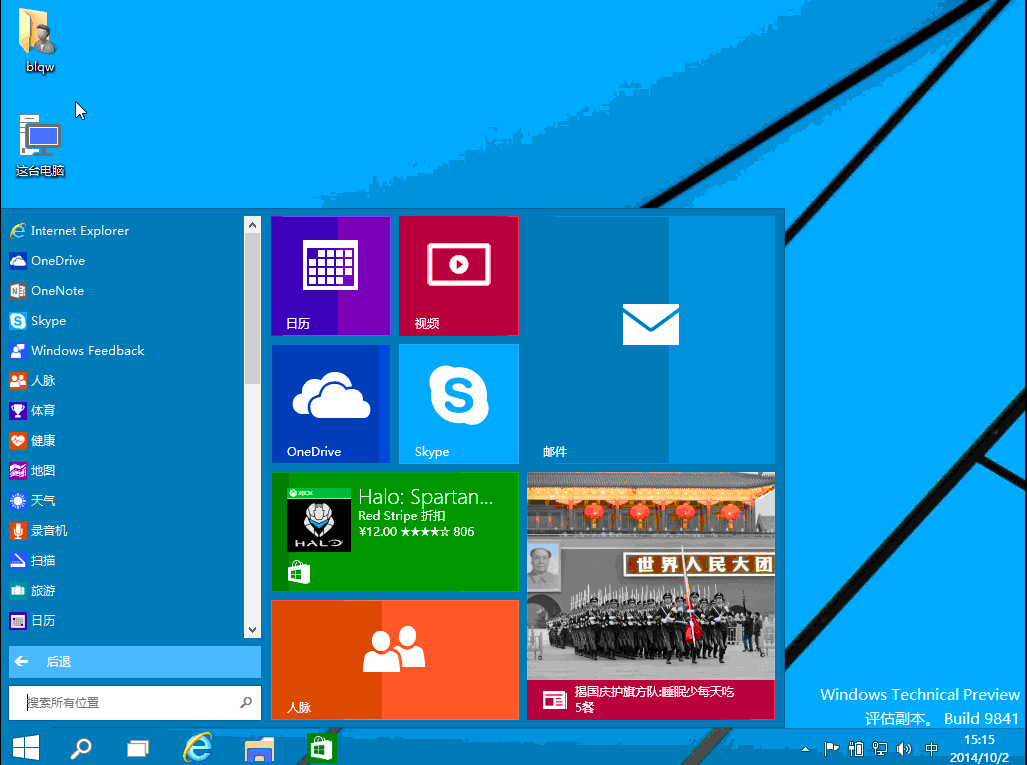Open the 邮件 mail tile
Image resolution: width=1027 pixels, height=765 pixels.
pyautogui.click(x=651, y=340)
